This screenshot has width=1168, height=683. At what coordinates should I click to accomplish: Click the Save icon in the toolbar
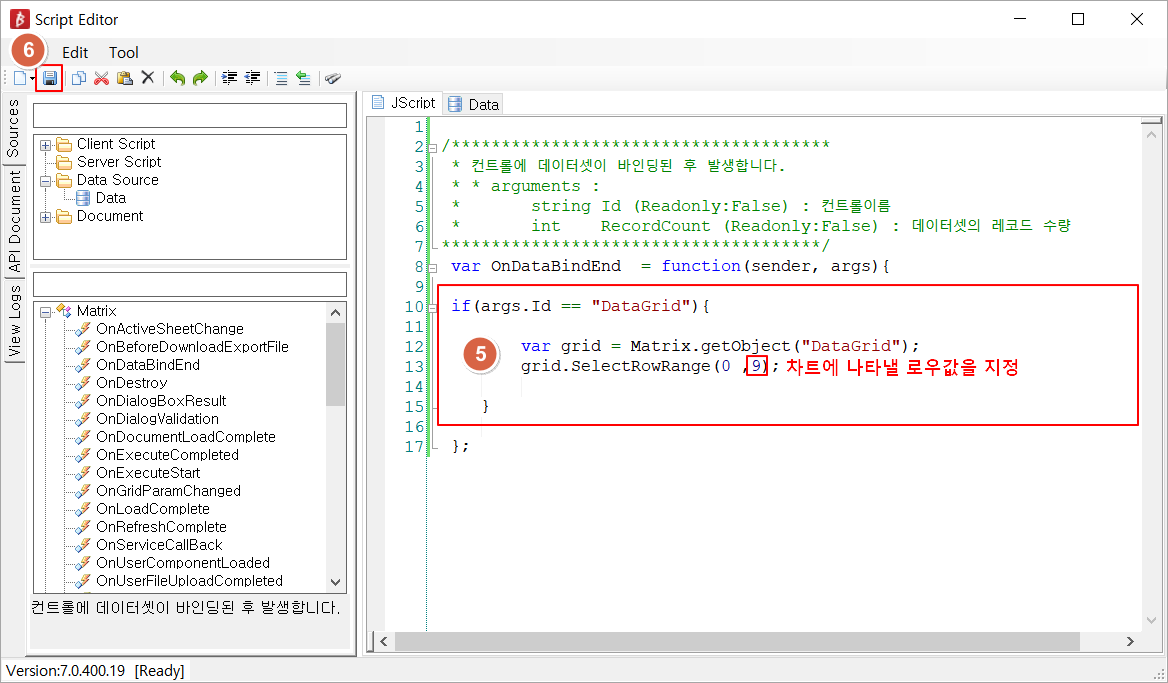[50, 78]
